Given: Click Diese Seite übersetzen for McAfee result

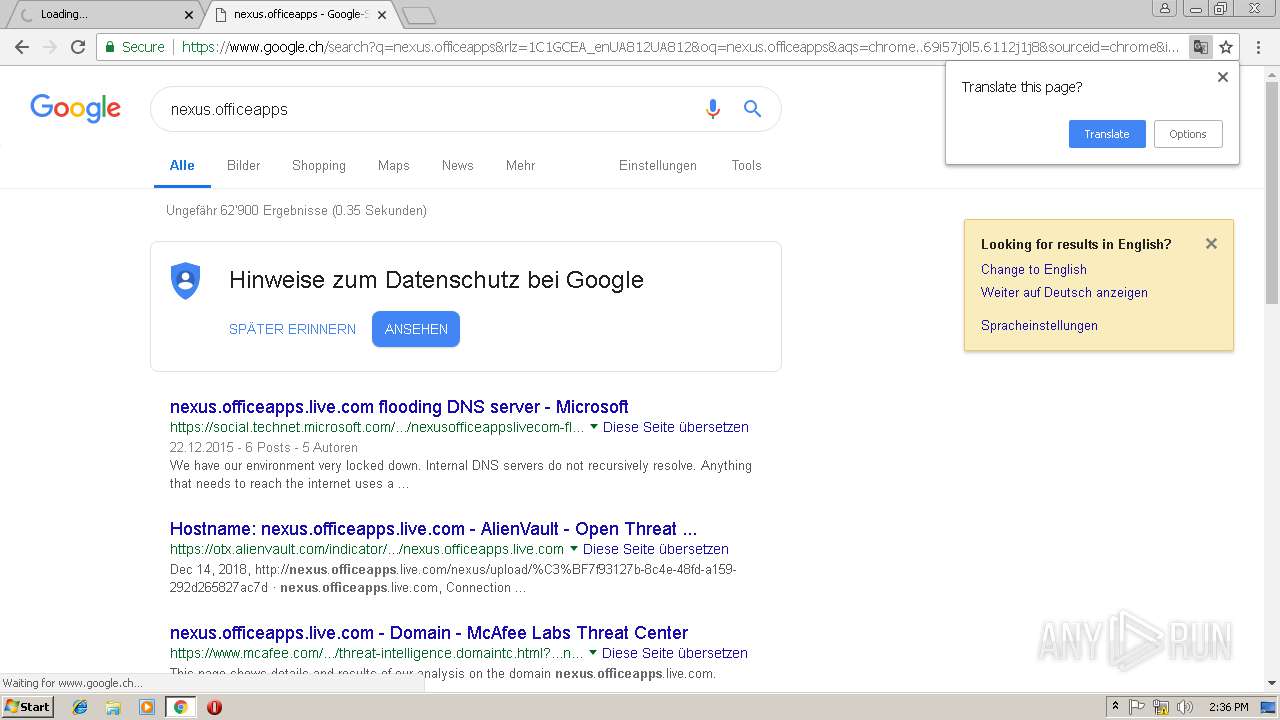Looking at the screenshot, I should pos(675,653).
